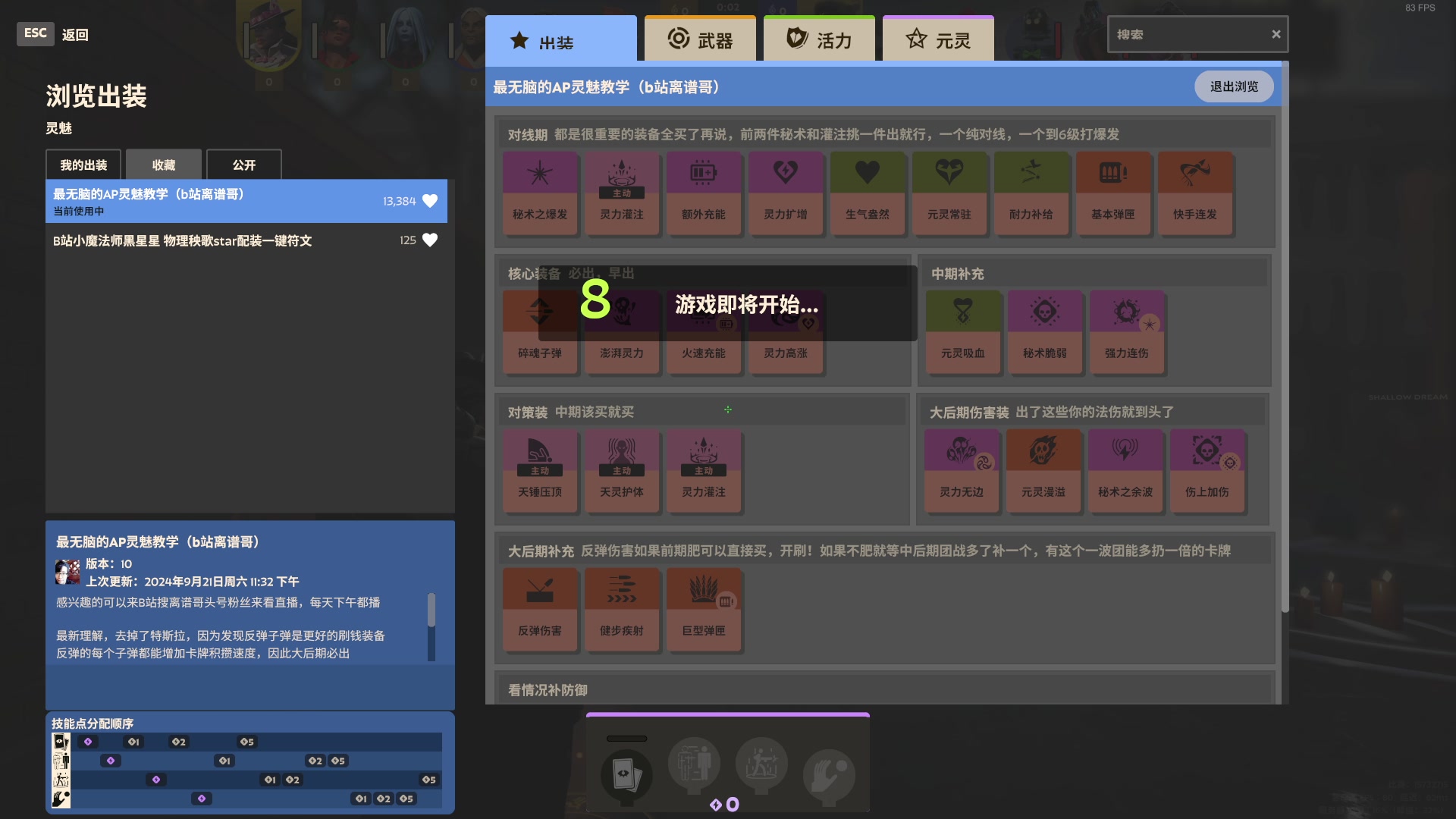The height and width of the screenshot is (819, 1456).
Task: Select the 灵力扩增 item card
Action: [x=786, y=193]
